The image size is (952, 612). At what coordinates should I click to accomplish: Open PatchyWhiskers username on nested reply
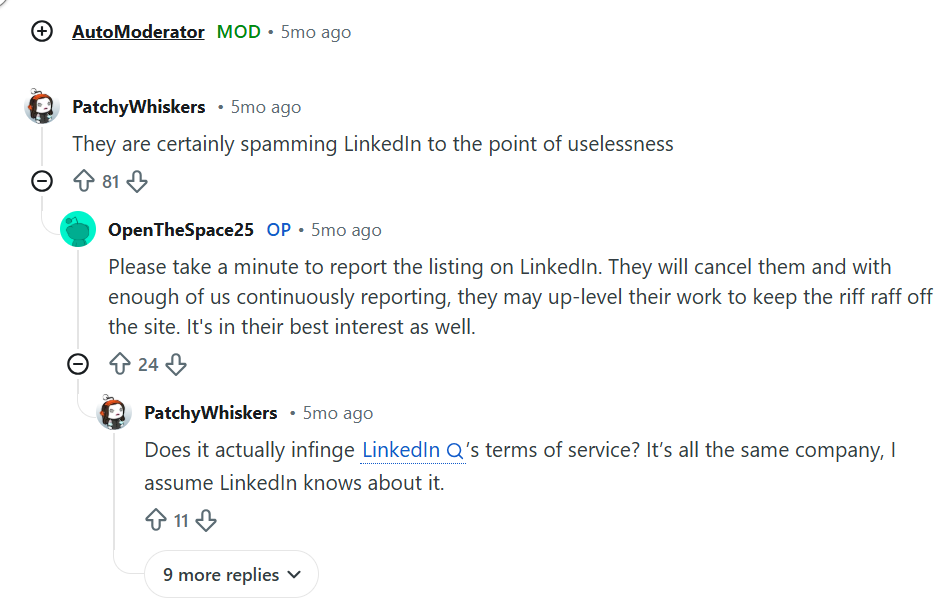pyautogui.click(x=211, y=413)
